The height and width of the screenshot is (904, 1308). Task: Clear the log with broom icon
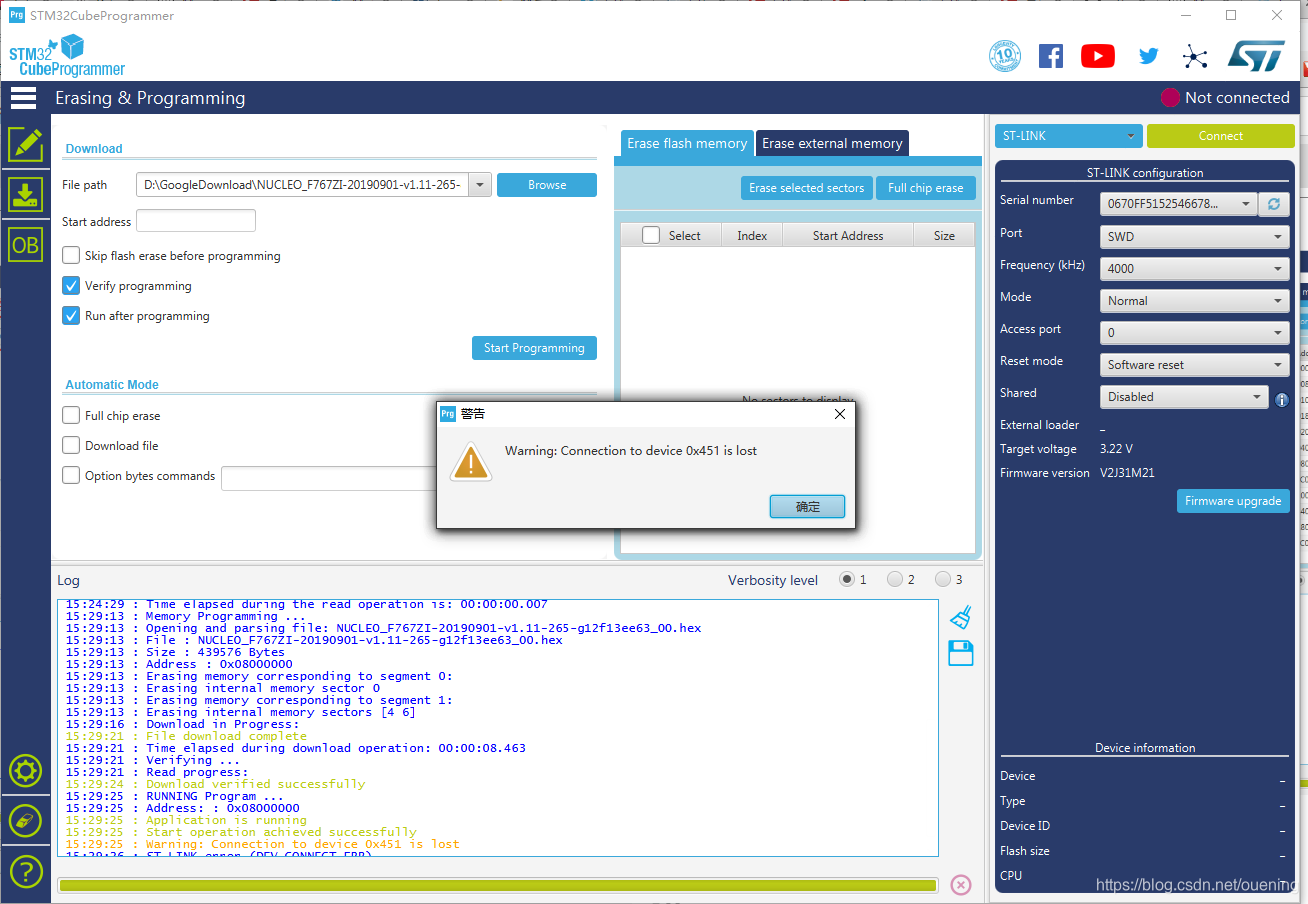[x=960, y=616]
